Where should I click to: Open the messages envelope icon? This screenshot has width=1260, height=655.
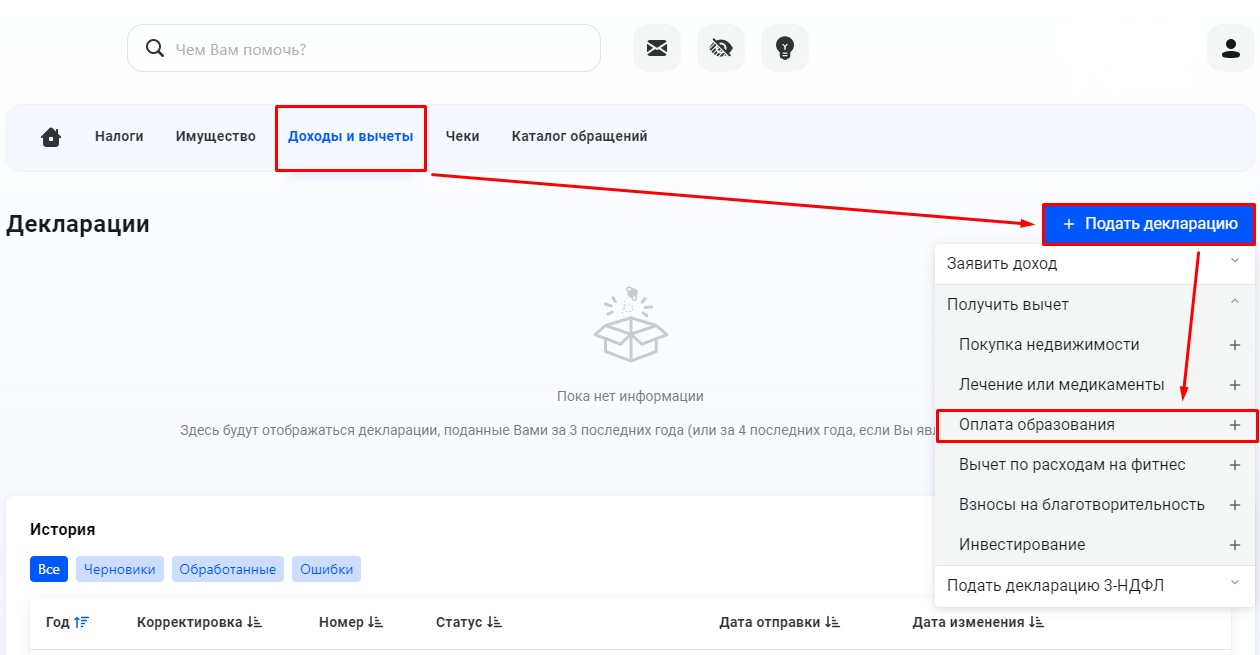(657, 48)
